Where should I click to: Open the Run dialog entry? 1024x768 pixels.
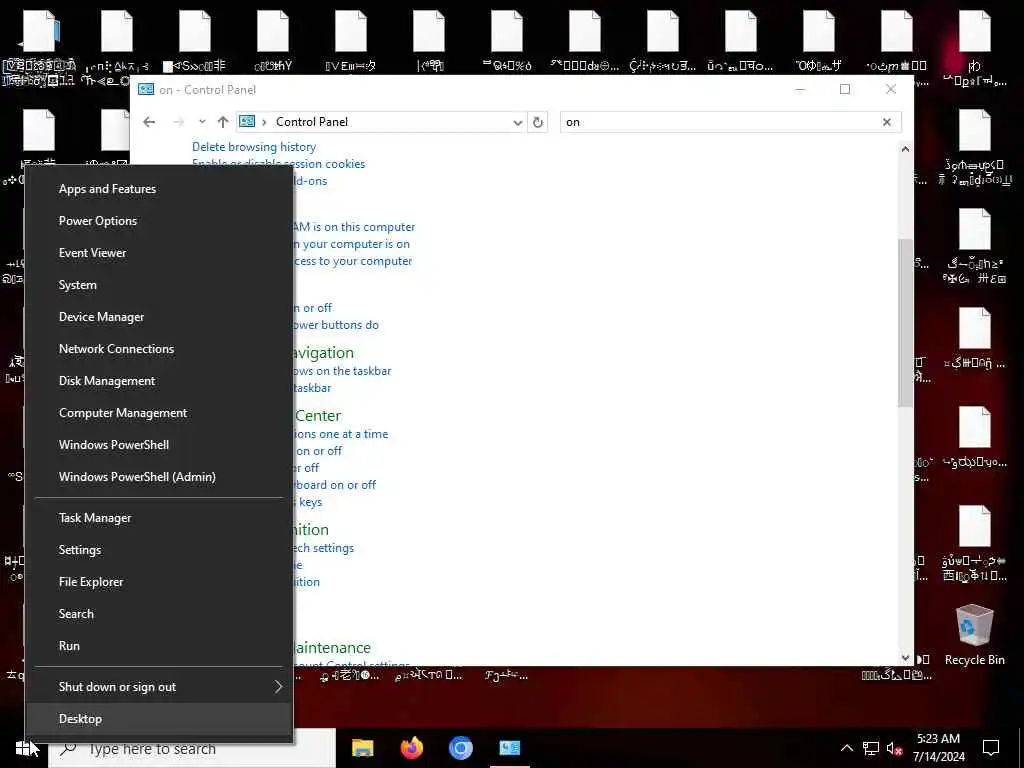click(x=159, y=646)
